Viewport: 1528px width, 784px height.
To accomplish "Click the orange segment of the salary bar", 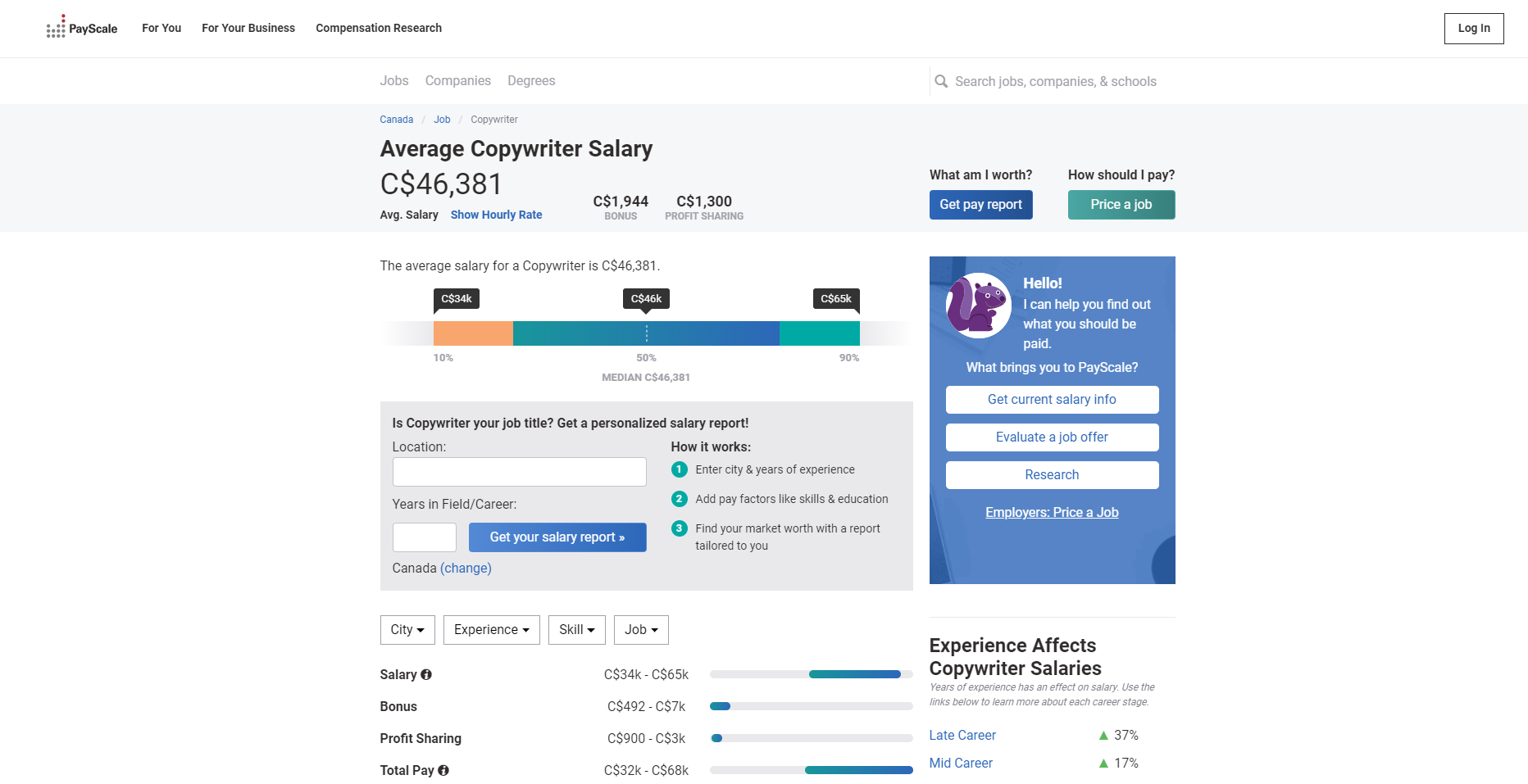I will 473,333.
